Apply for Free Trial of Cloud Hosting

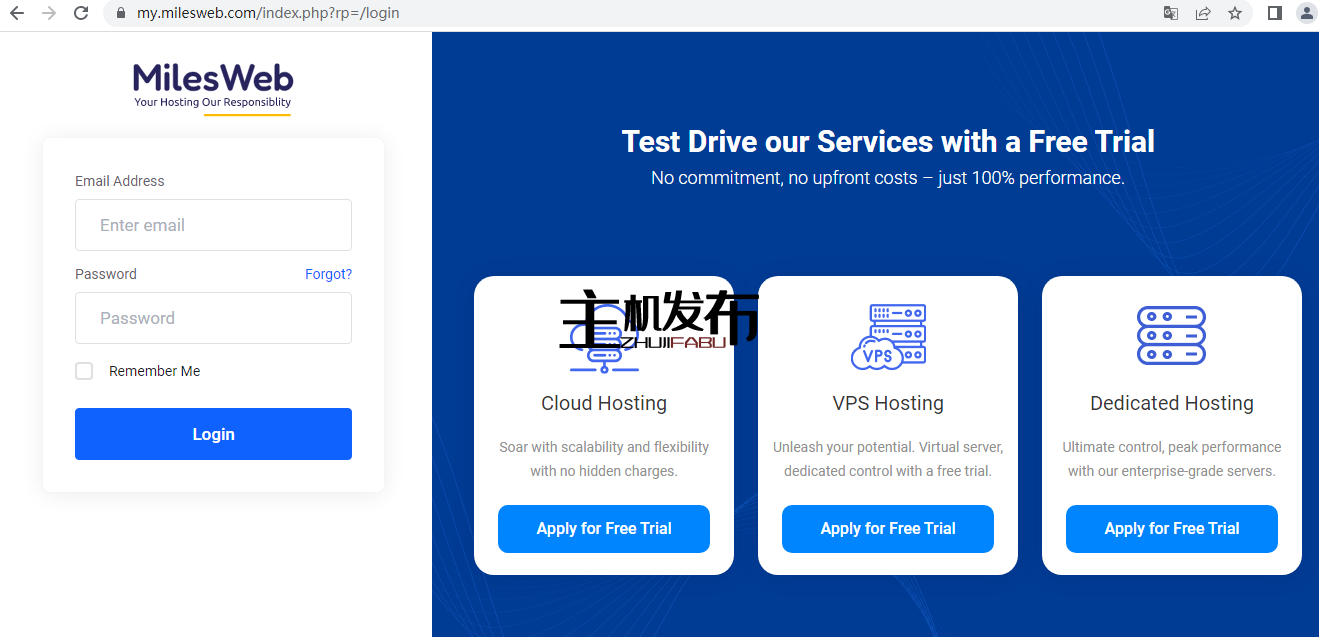click(604, 529)
